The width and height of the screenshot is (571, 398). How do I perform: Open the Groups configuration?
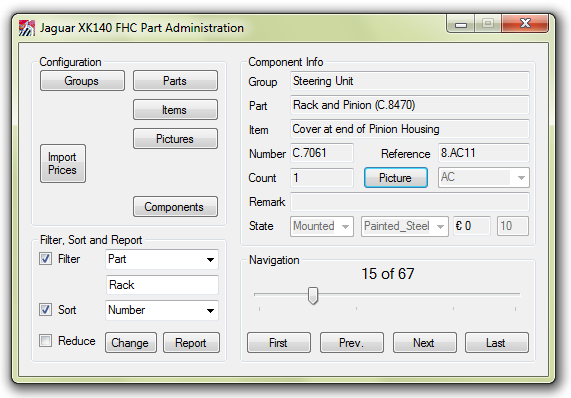pyautogui.click(x=82, y=80)
